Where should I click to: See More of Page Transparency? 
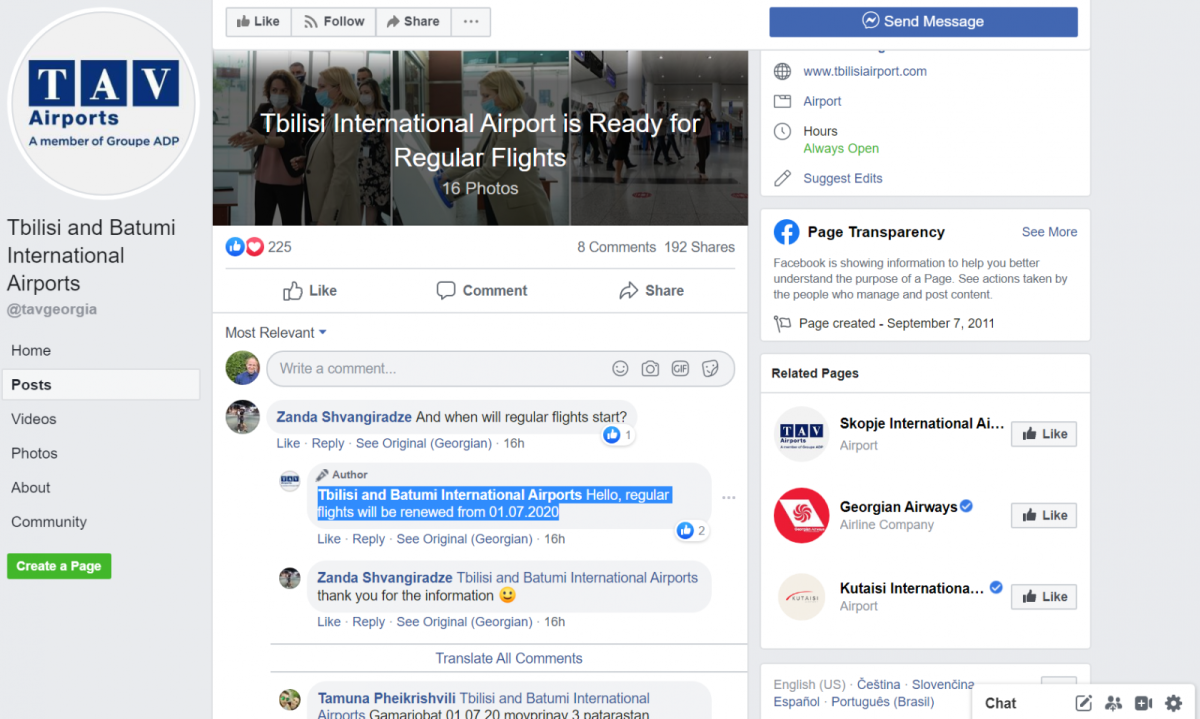pos(1049,232)
